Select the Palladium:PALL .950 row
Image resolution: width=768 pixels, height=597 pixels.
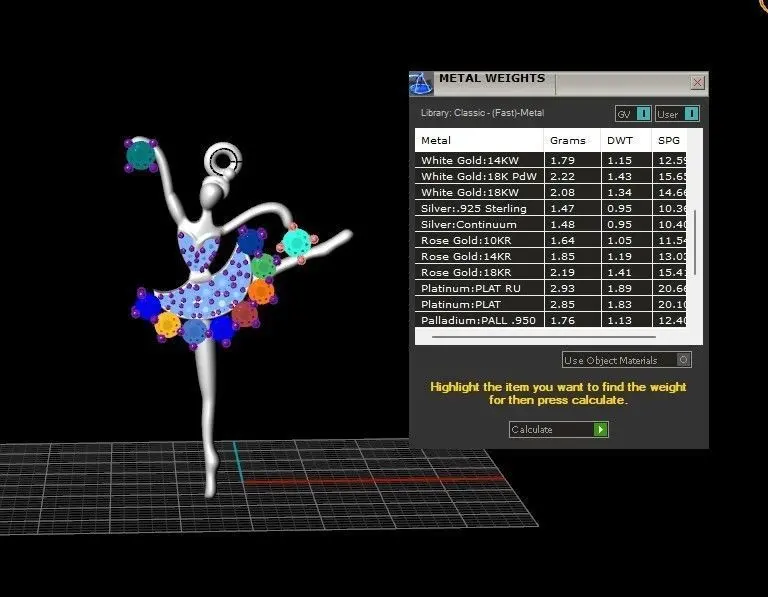[551, 320]
